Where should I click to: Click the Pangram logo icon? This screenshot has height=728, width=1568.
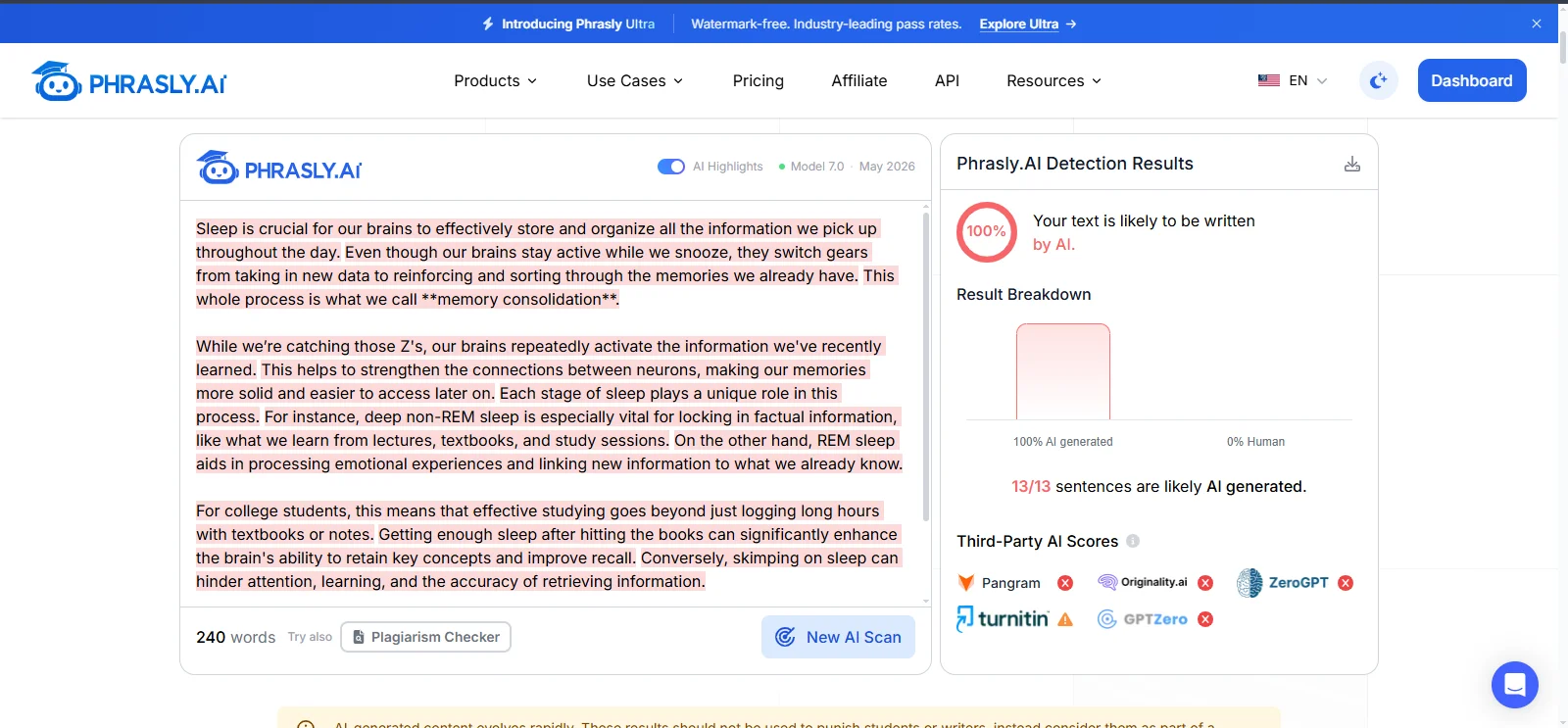(x=966, y=583)
